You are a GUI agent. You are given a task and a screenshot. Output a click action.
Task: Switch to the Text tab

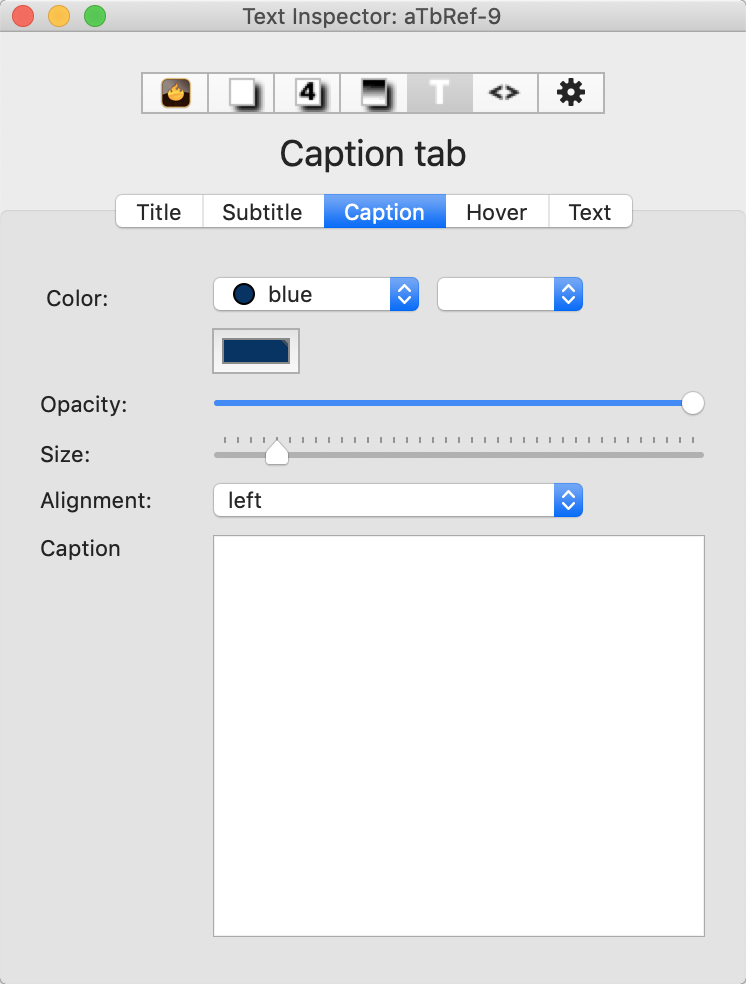589,212
